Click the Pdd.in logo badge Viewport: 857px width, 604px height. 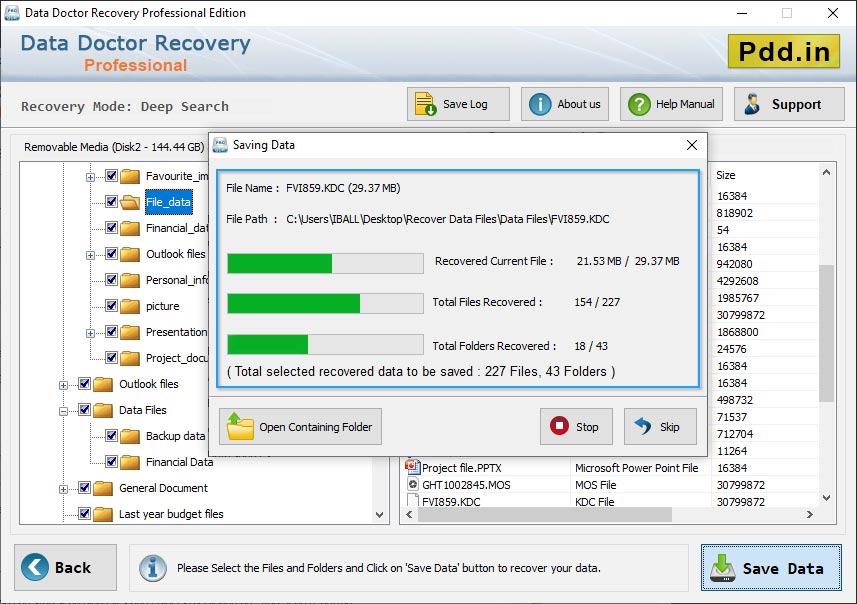(x=784, y=51)
